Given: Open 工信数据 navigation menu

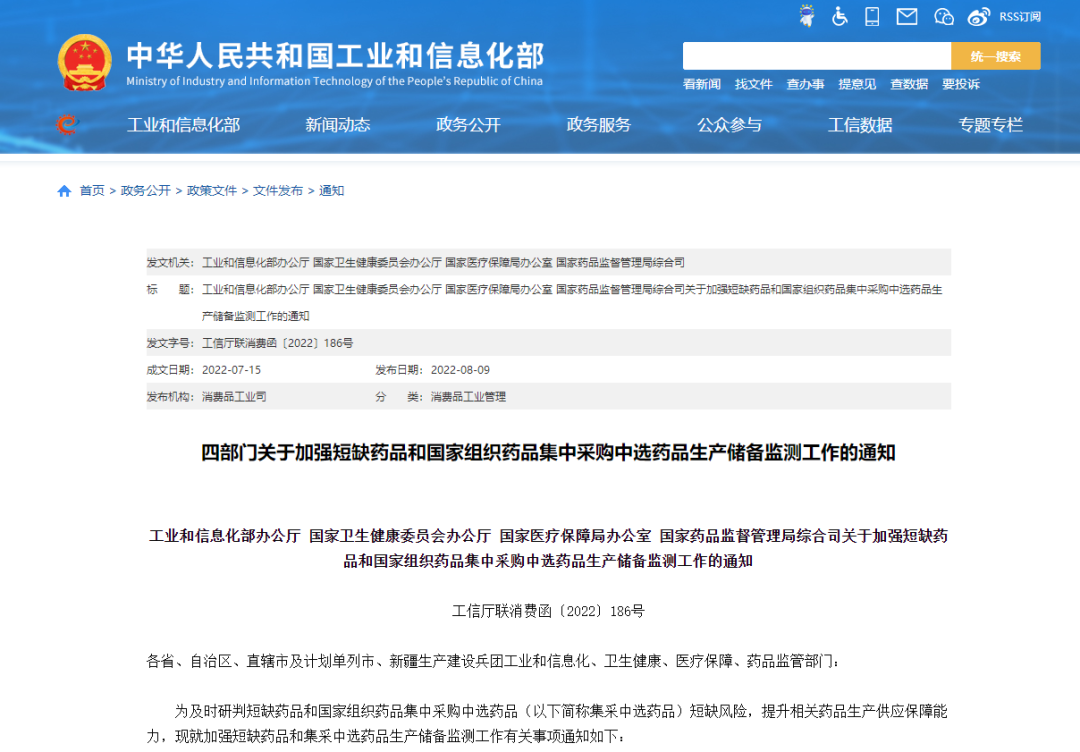Looking at the screenshot, I should [860, 125].
